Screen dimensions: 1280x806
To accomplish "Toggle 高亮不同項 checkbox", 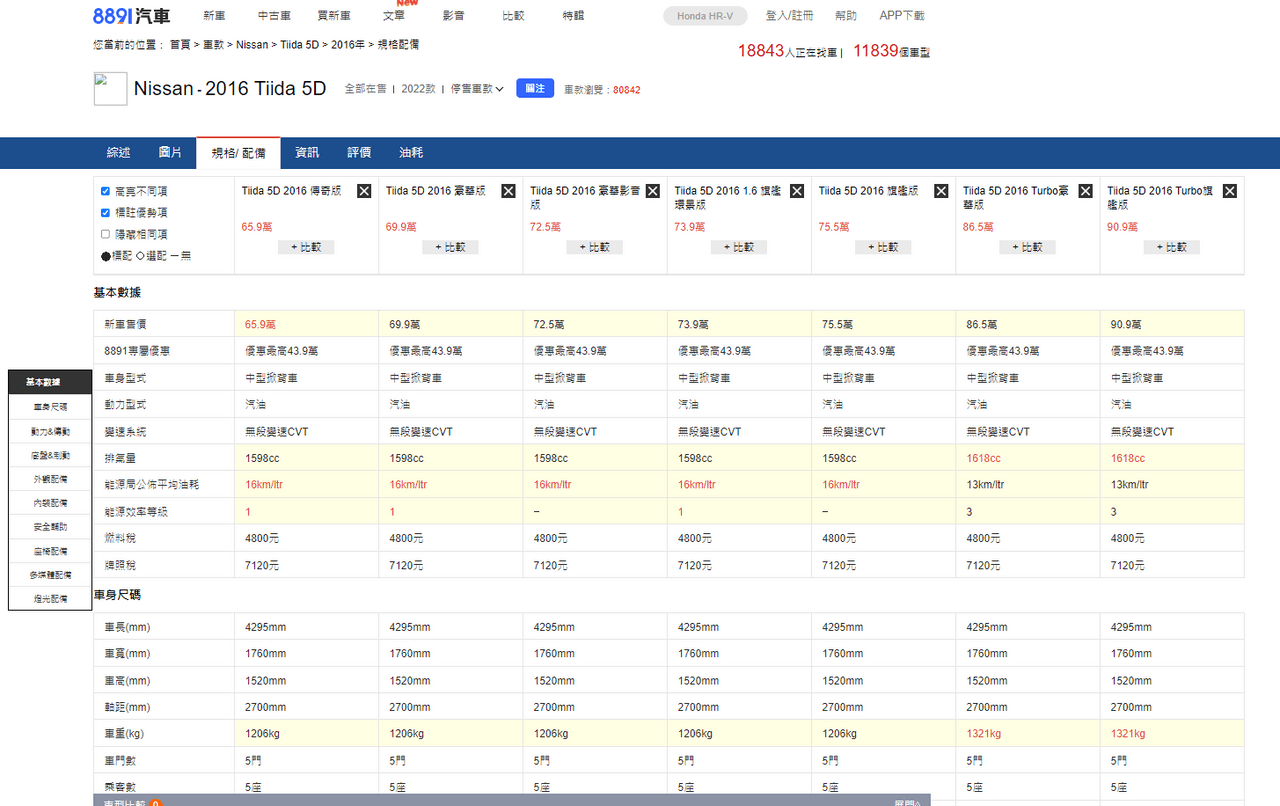I will pyautogui.click(x=106, y=191).
